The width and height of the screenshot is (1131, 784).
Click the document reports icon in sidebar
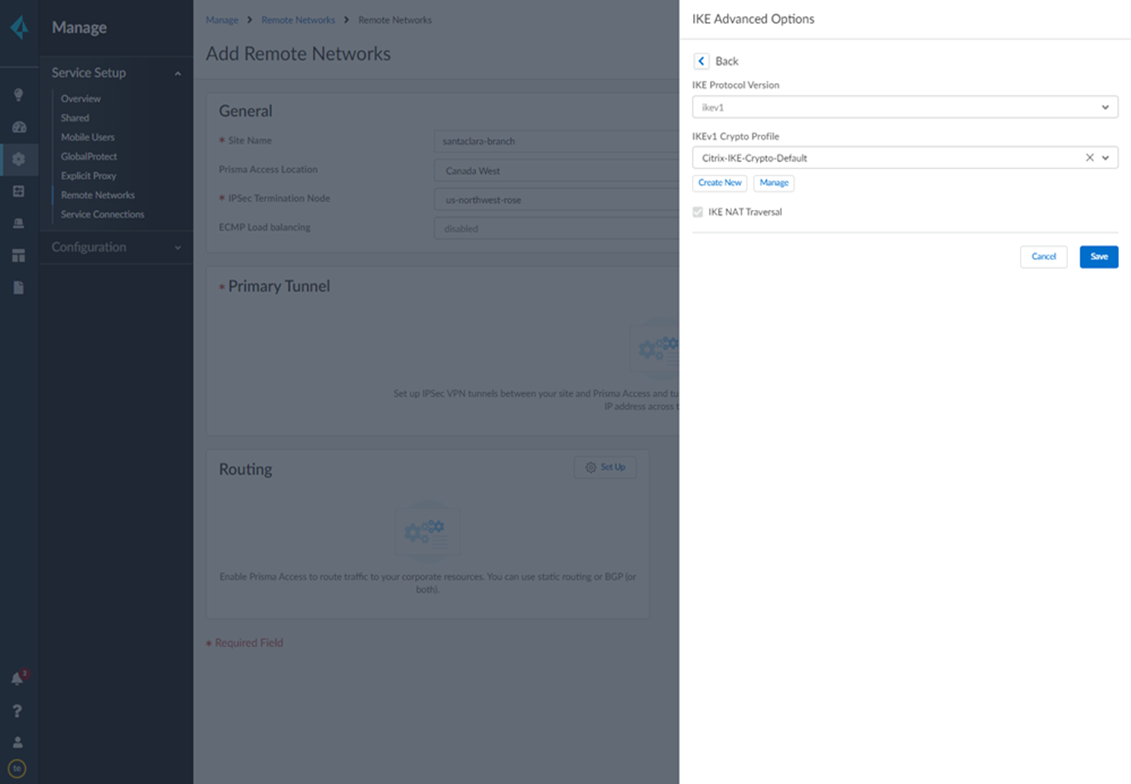18,287
